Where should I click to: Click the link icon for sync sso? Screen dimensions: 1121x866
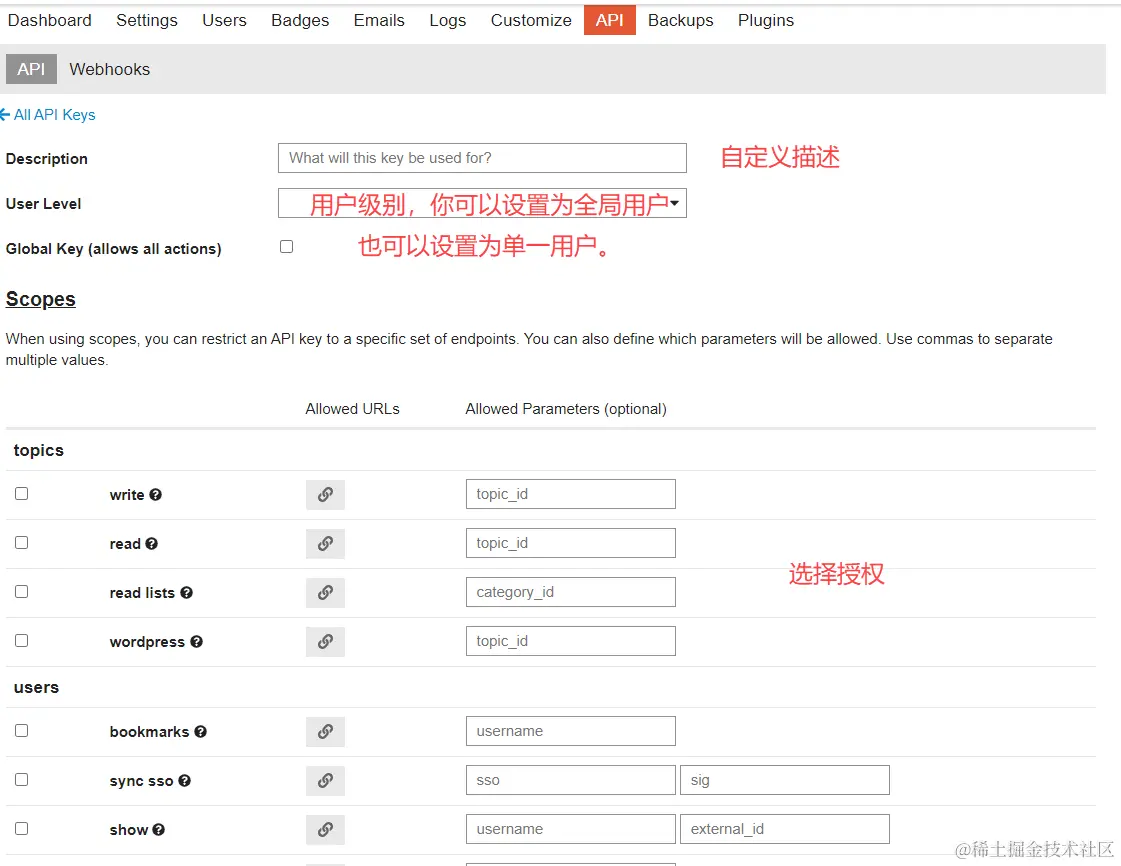(x=325, y=780)
